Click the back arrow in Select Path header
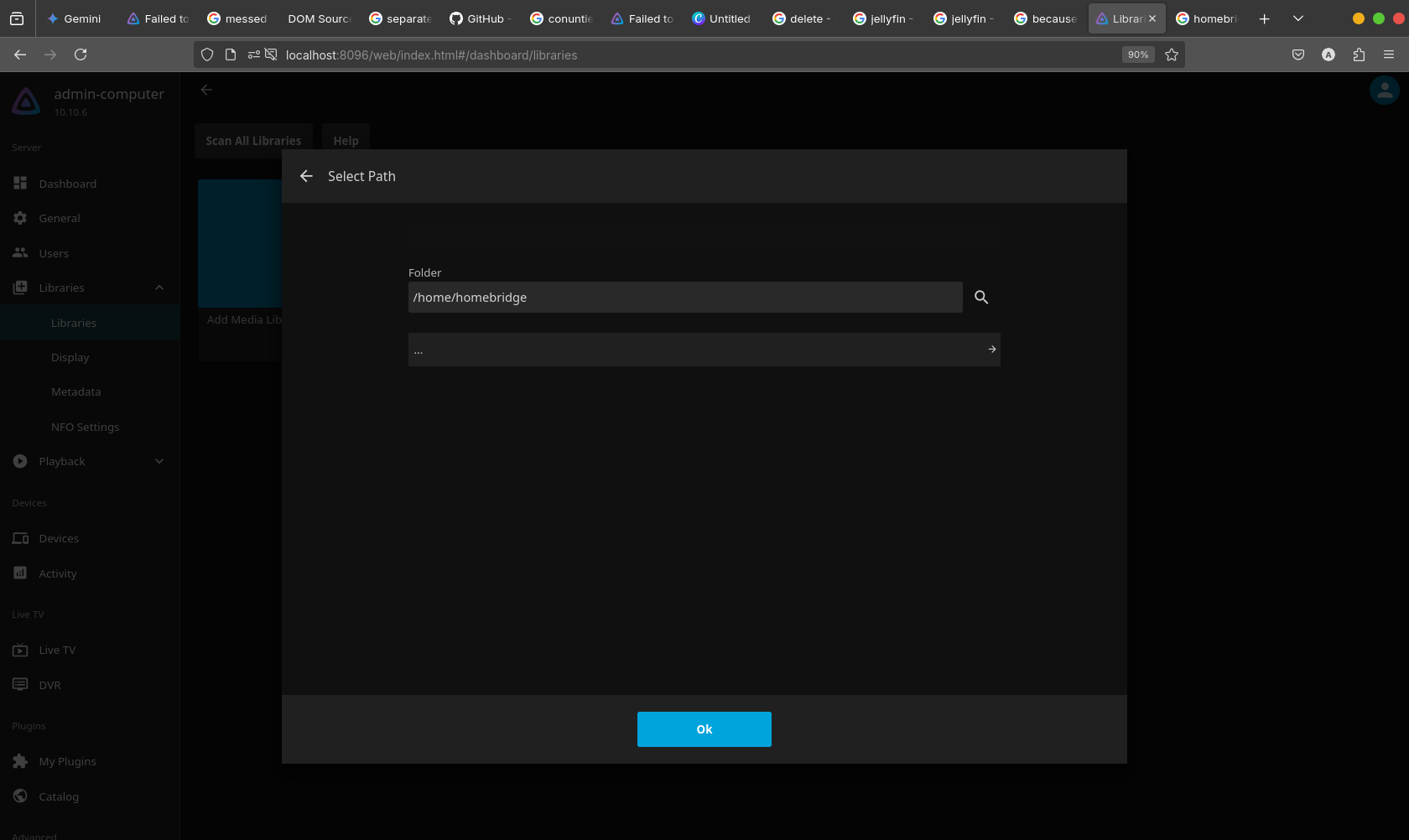Screen dimensions: 1409x840 pos(306,176)
